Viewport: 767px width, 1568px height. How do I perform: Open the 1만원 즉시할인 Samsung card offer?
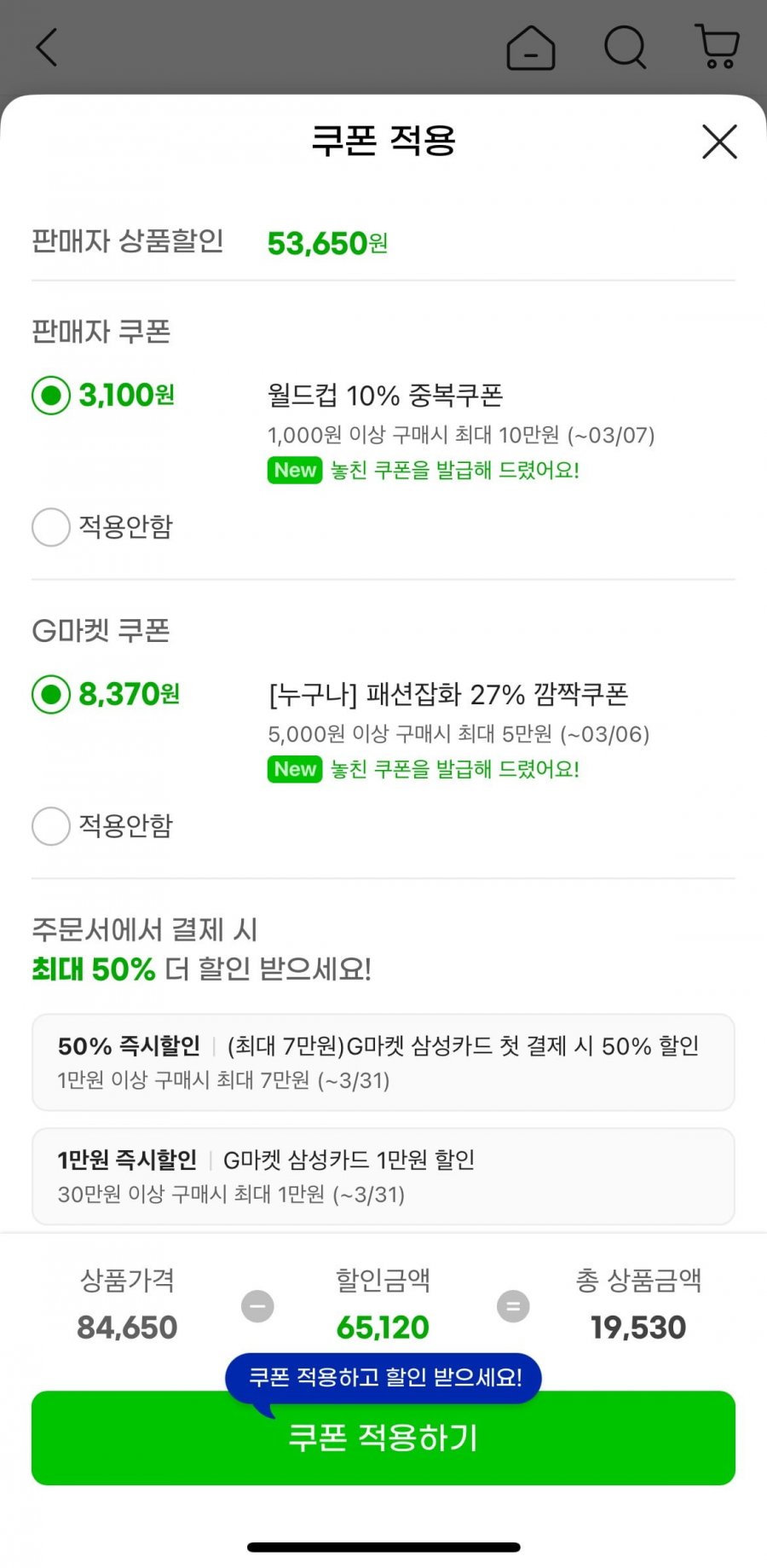point(383,1177)
